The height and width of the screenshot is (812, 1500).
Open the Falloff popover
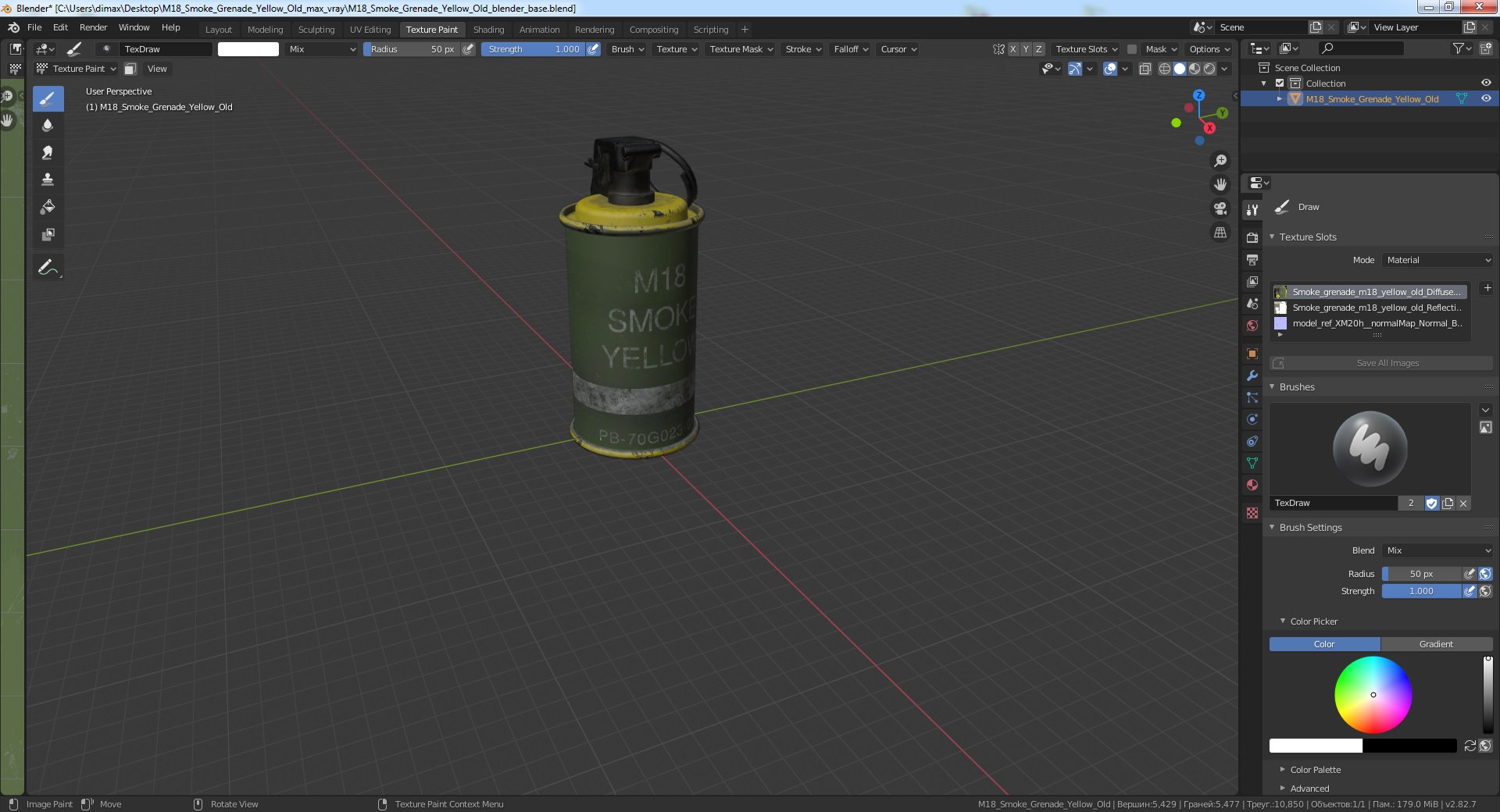tap(851, 48)
